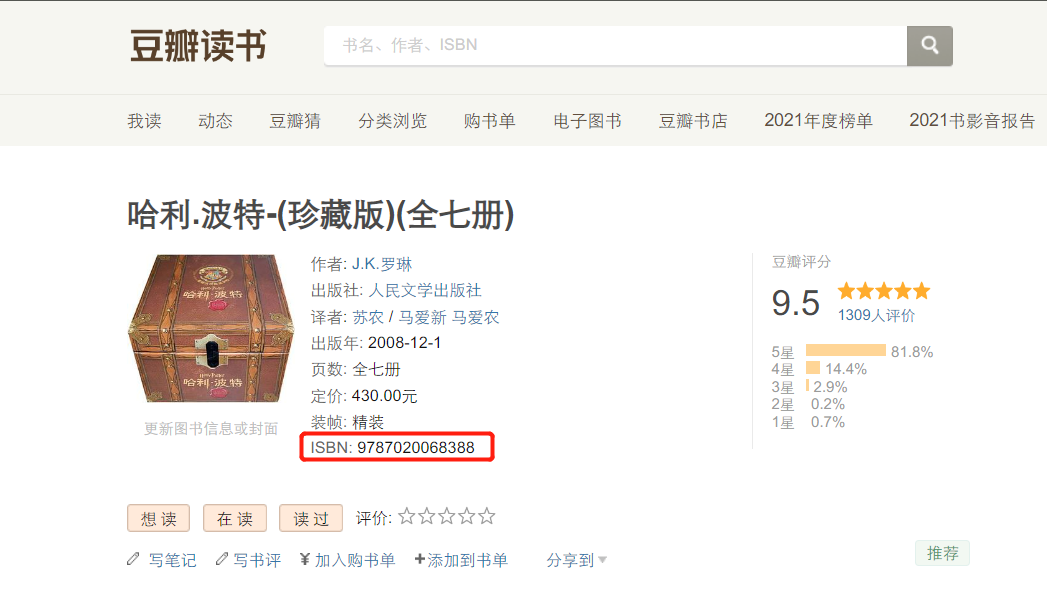Click the pencil icon beside 写笔记
1047x603 pixels.
click(134, 559)
